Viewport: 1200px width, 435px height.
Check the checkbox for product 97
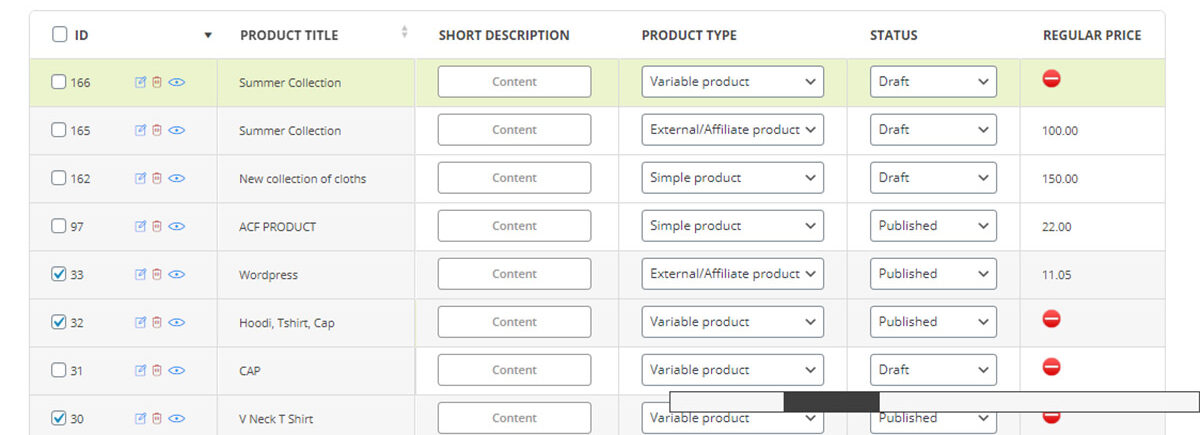(59, 227)
